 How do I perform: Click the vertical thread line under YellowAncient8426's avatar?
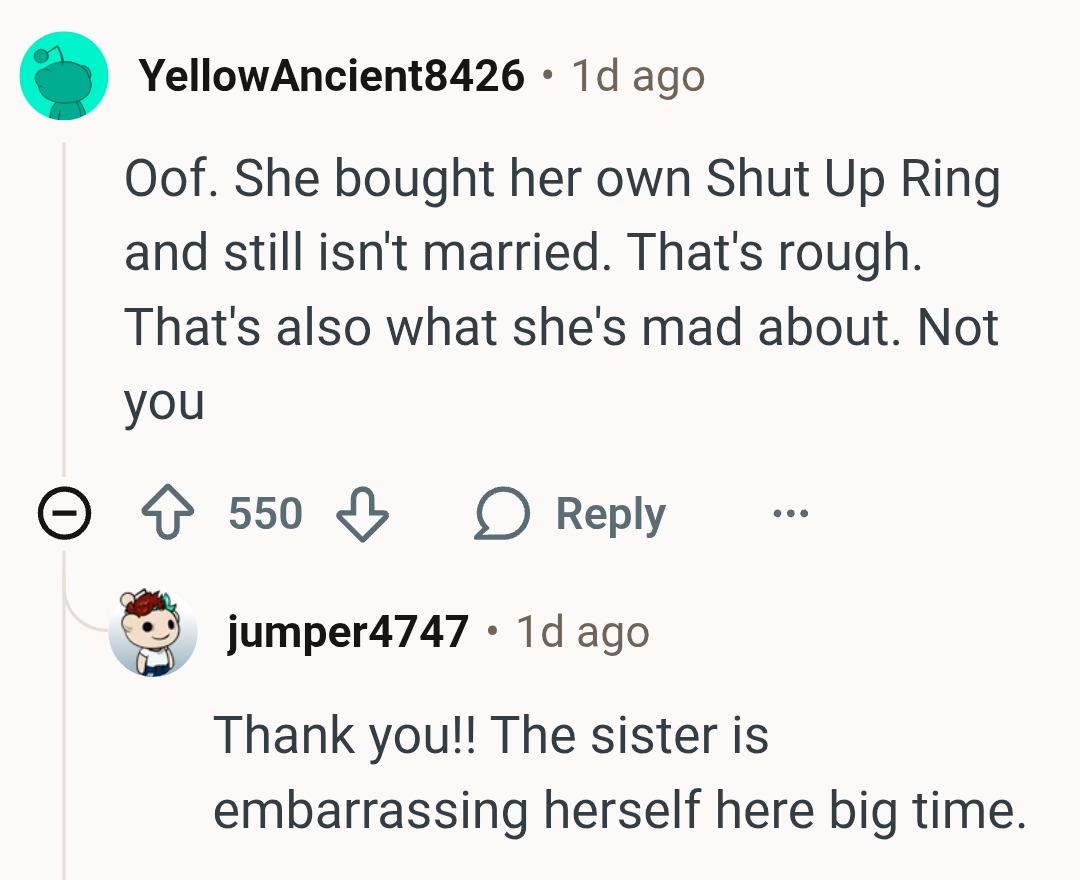(x=64, y=300)
